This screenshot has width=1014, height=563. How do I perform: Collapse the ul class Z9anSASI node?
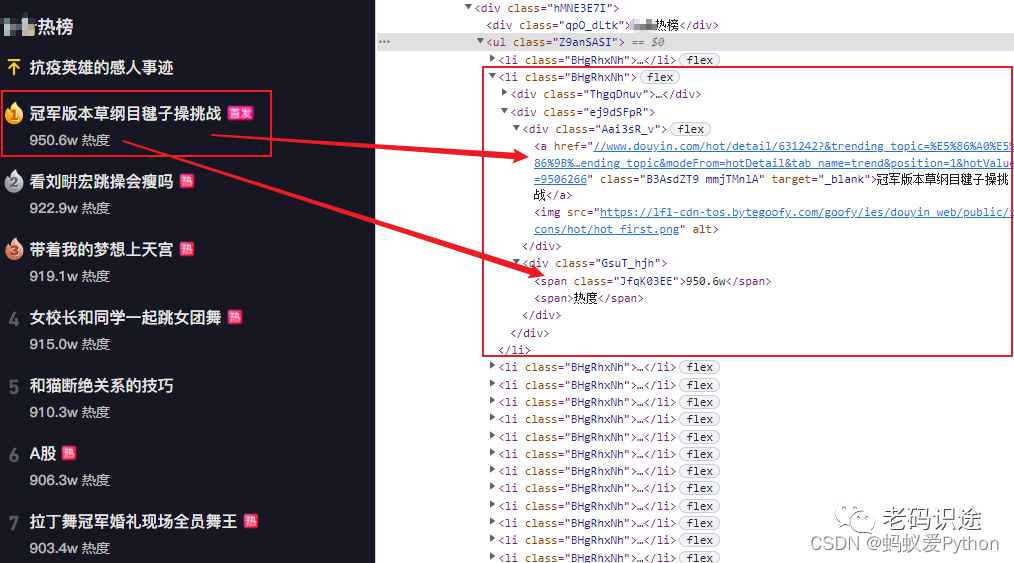(x=480, y=41)
